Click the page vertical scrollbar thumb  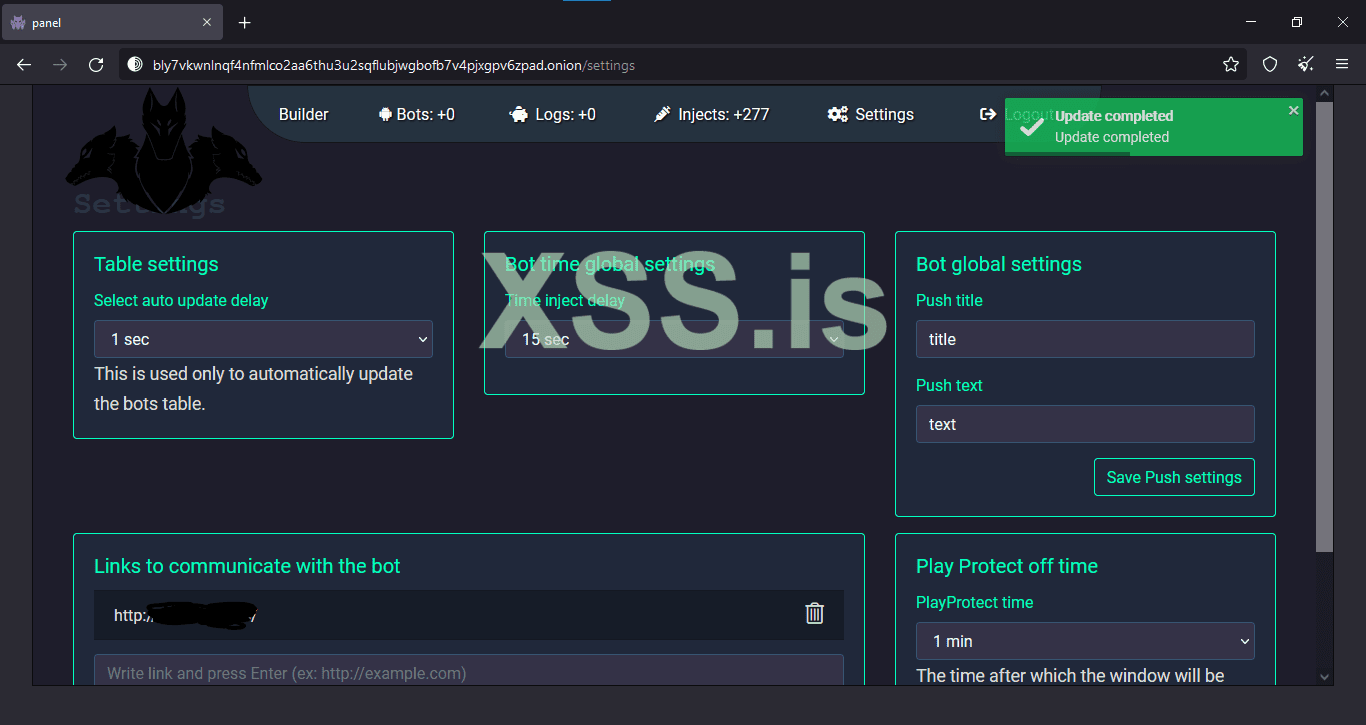click(x=1324, y=327)
